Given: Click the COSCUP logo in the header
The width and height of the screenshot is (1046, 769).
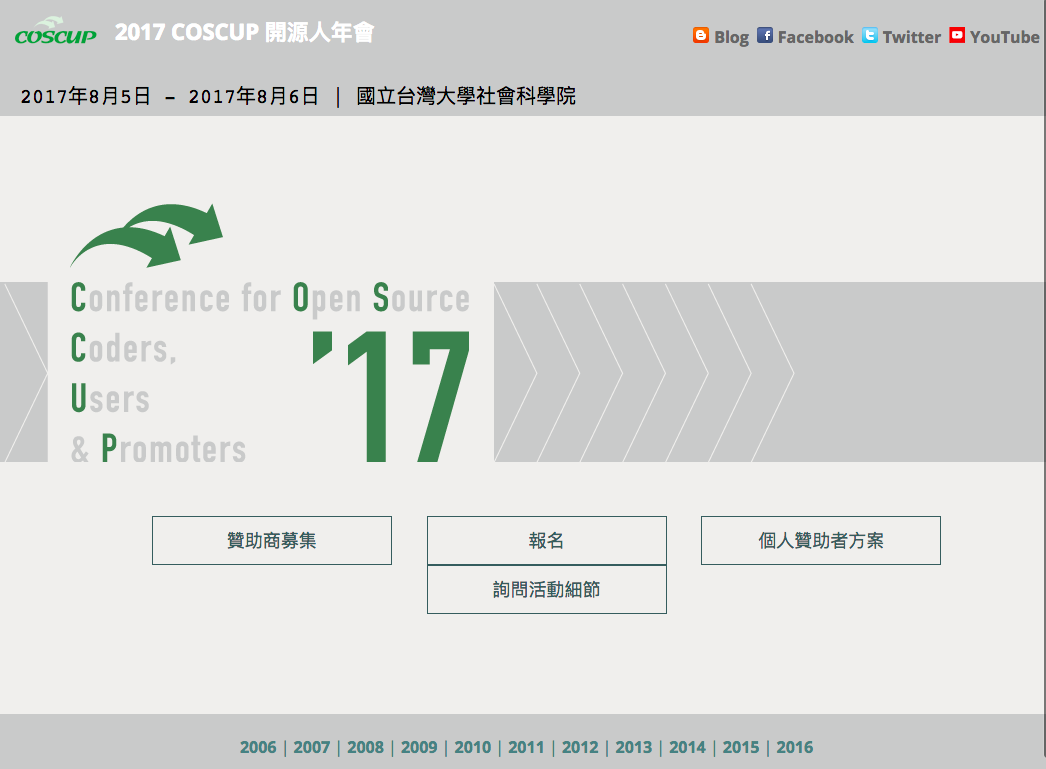Looking at the screenshot, I should click(x=56, y=31).
